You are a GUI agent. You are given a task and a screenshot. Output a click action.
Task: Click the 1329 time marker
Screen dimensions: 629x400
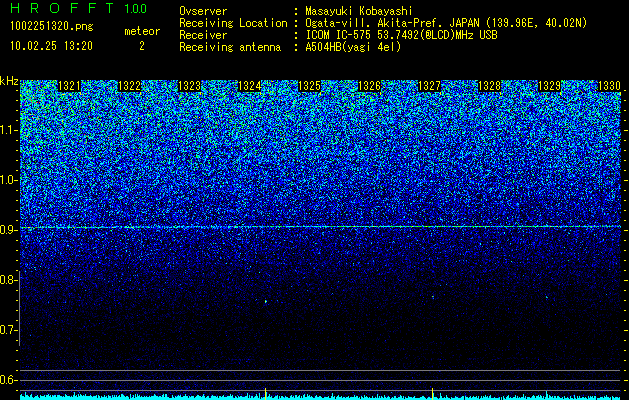[549, 86]
